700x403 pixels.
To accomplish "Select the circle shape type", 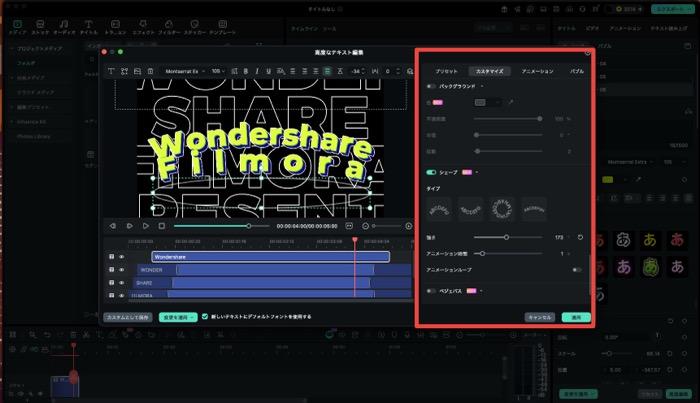I will (502, 209).
